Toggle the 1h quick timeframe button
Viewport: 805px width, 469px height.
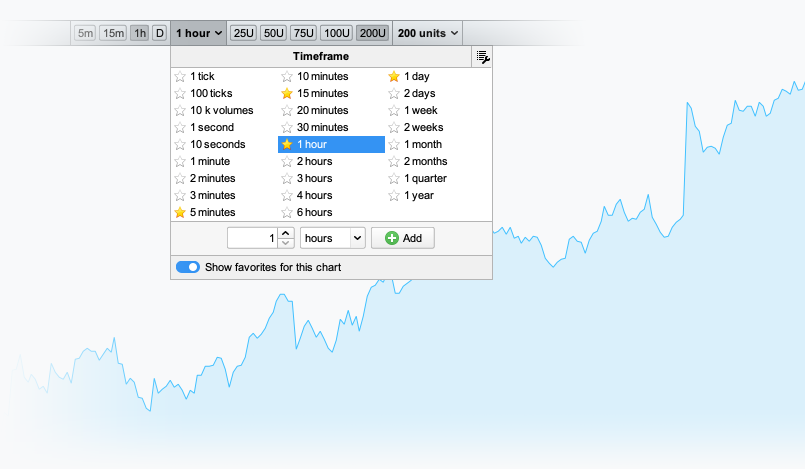pos(139,33)
